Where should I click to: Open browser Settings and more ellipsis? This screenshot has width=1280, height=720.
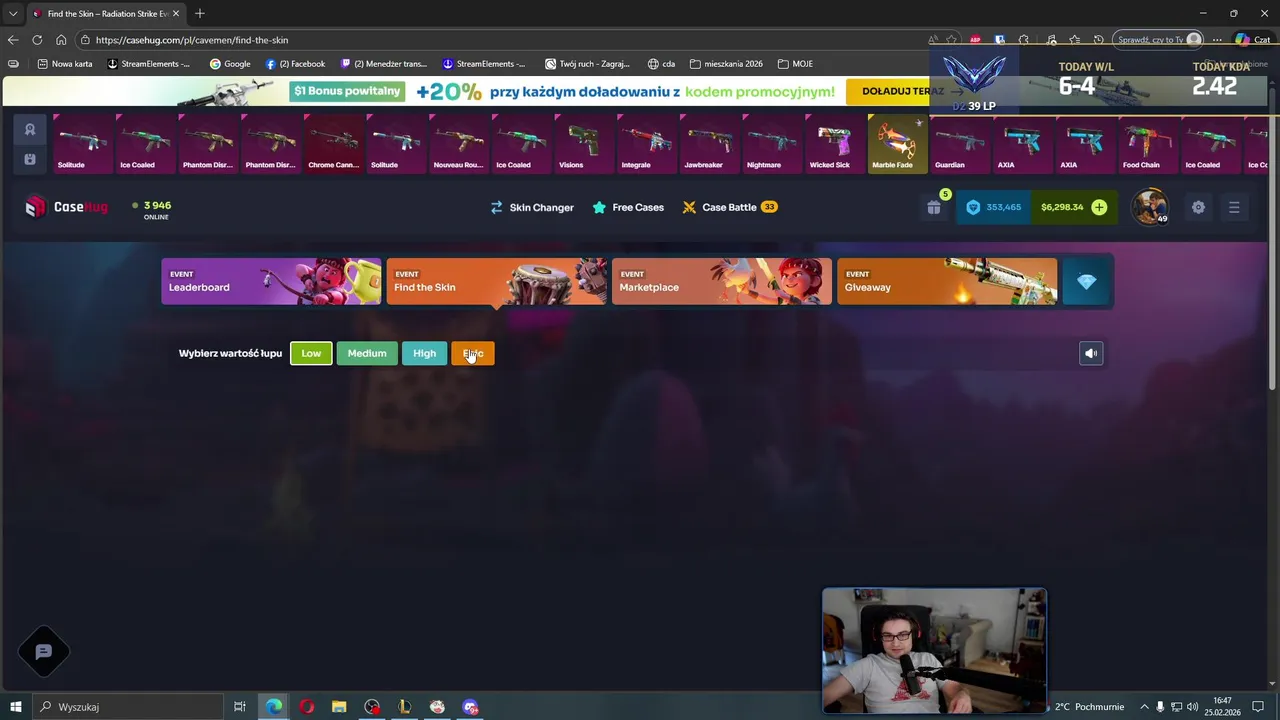point(1217,40)
